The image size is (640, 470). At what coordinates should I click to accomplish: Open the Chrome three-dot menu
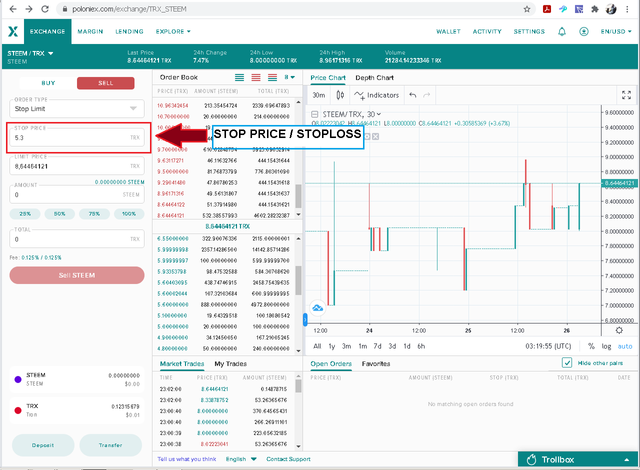pos(627,9)
